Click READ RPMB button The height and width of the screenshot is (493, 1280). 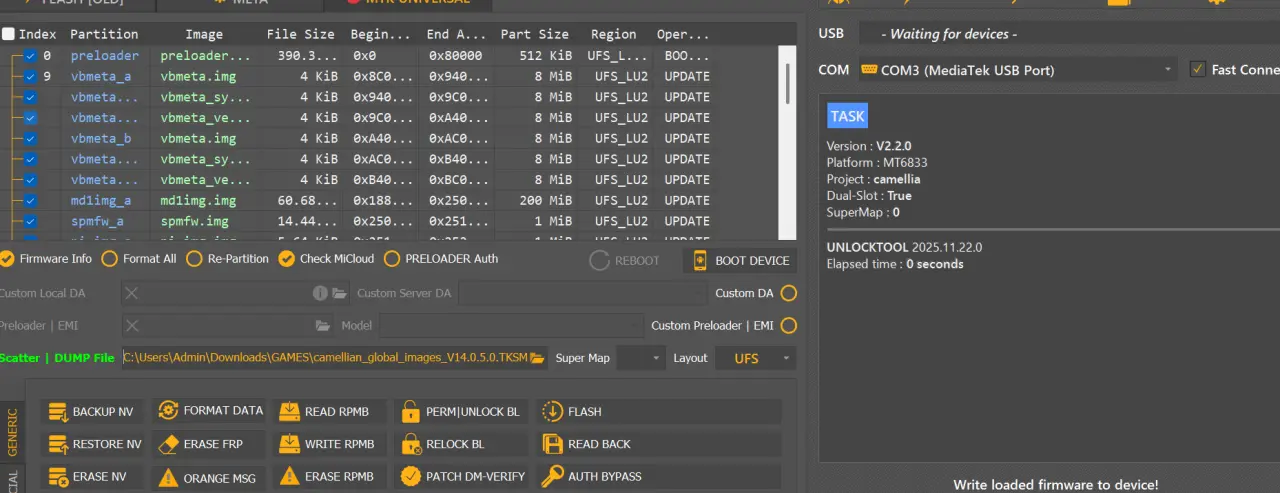[x=330, y=411]
